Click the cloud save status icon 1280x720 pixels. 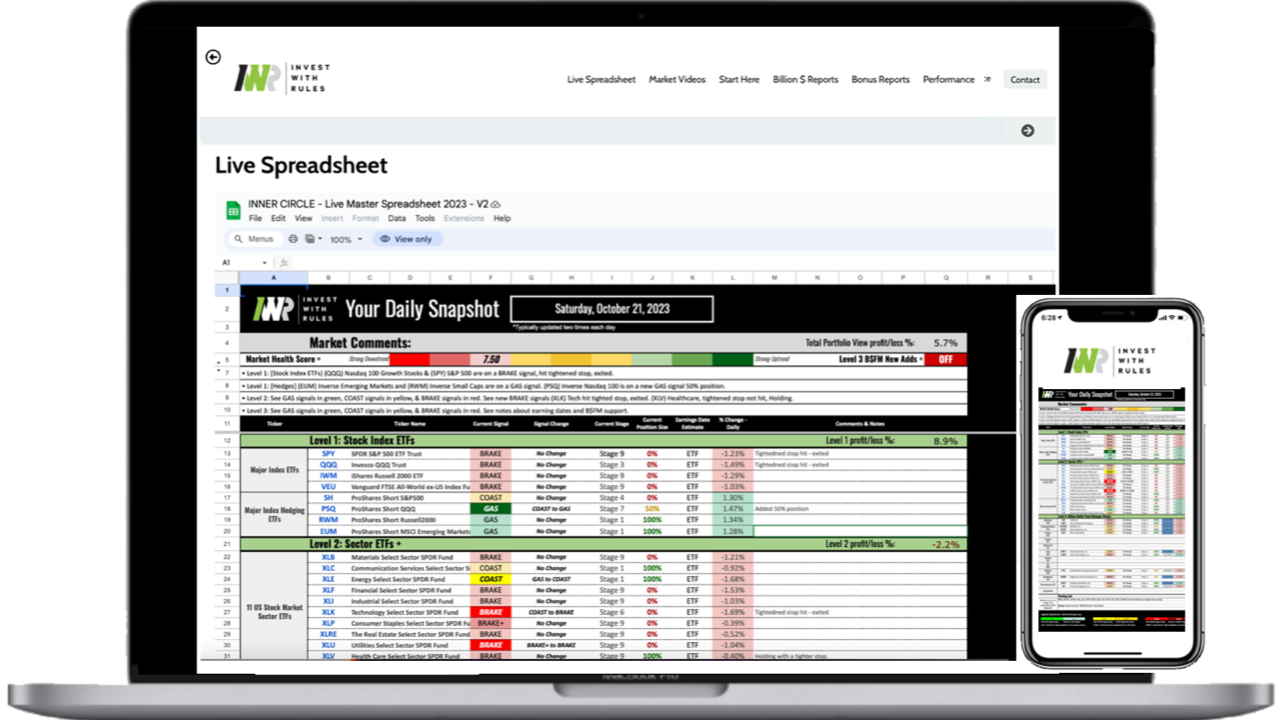(495, 204)
